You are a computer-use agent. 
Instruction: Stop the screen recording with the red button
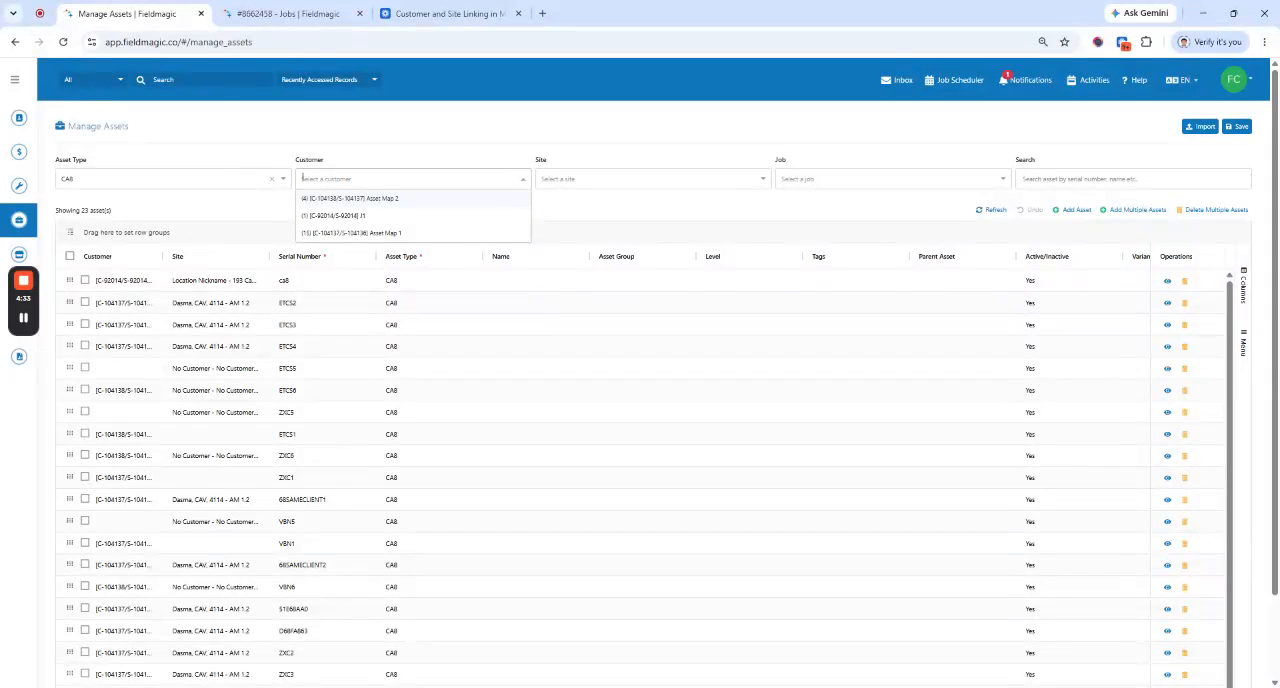tap(23, 280)
